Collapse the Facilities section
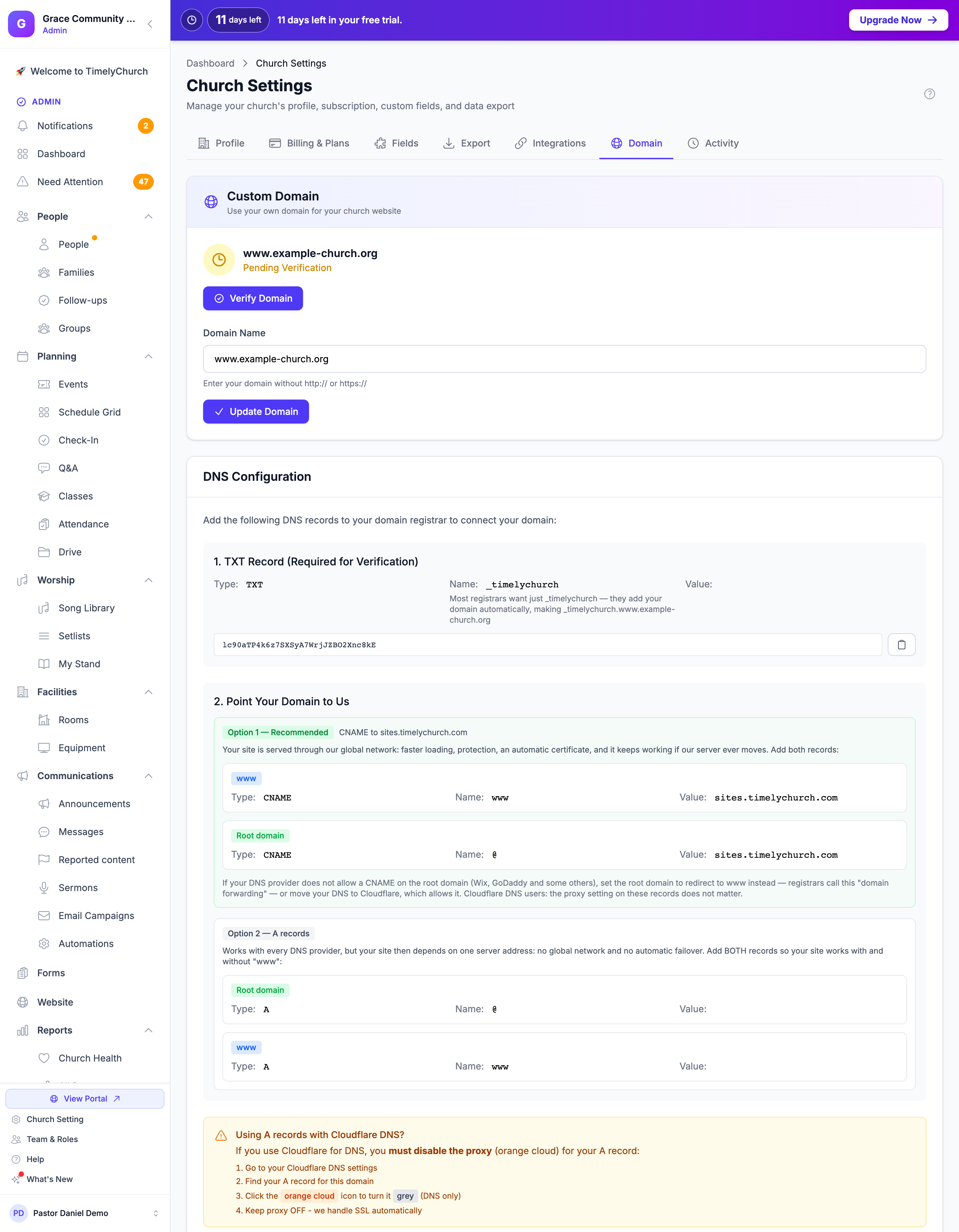 pos(149,692)
